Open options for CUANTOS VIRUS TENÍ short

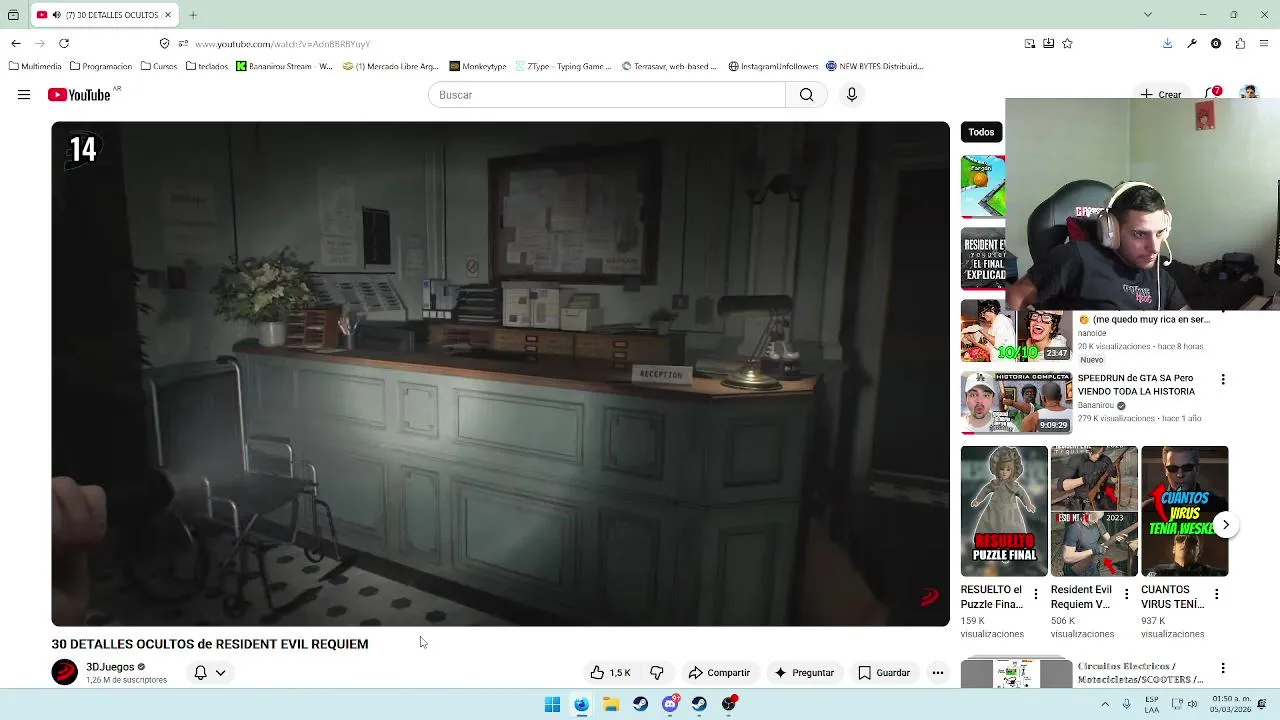(1216, 594)
